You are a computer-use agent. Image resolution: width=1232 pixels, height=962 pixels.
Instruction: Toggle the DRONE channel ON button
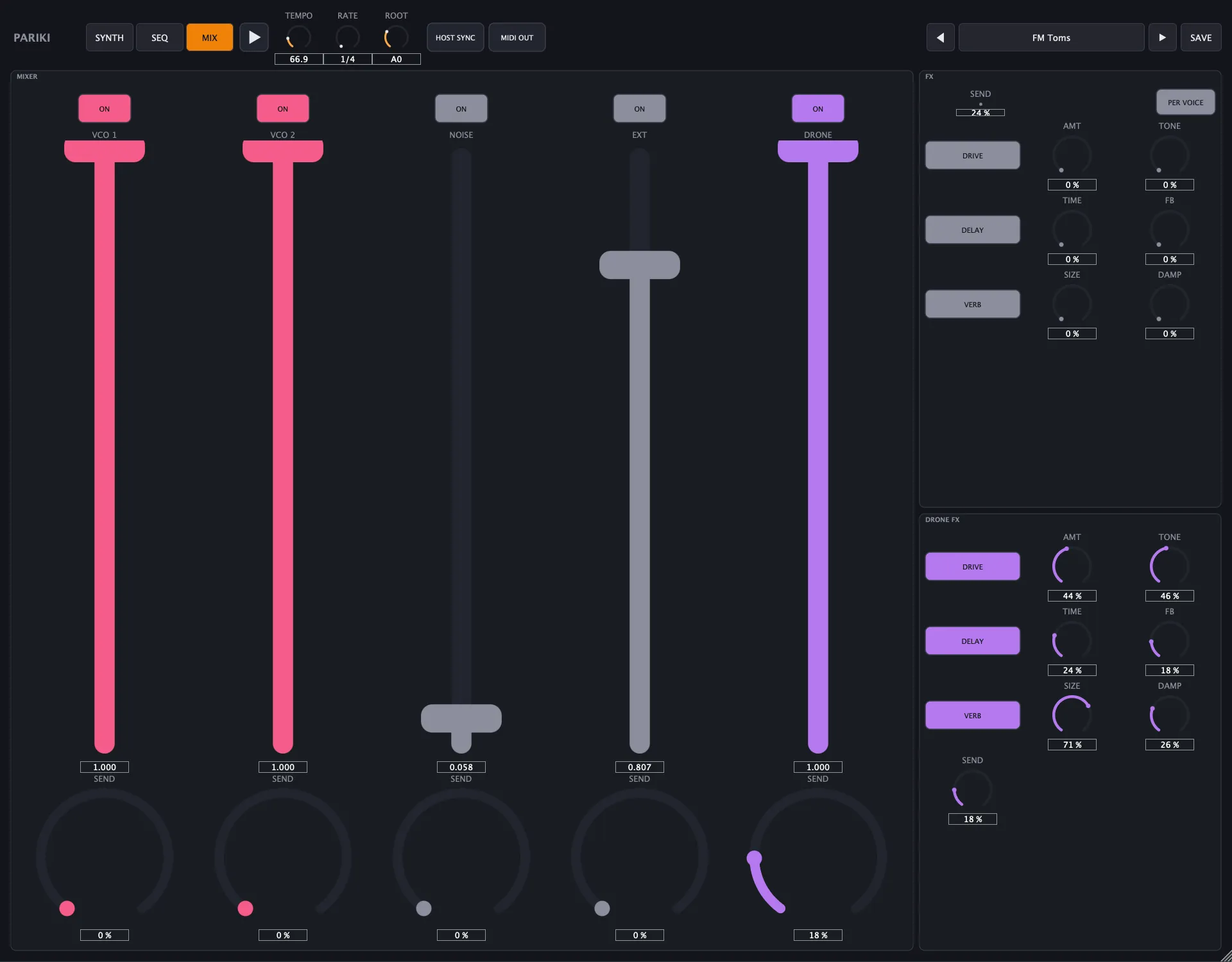coord(818,108)
